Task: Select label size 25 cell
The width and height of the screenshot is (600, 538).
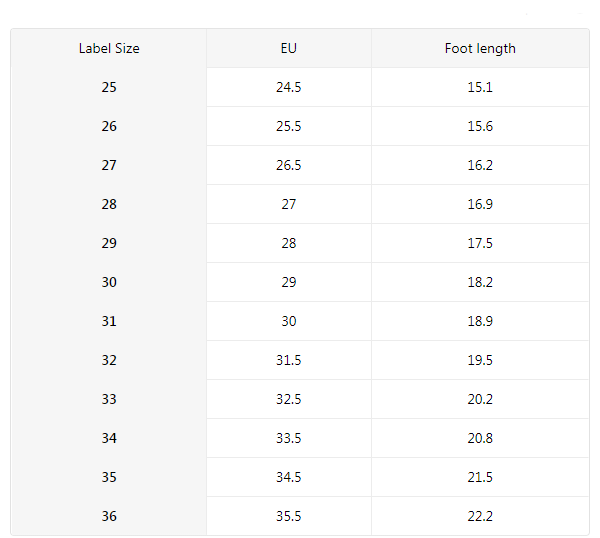Action: click(x=109, y=87)
